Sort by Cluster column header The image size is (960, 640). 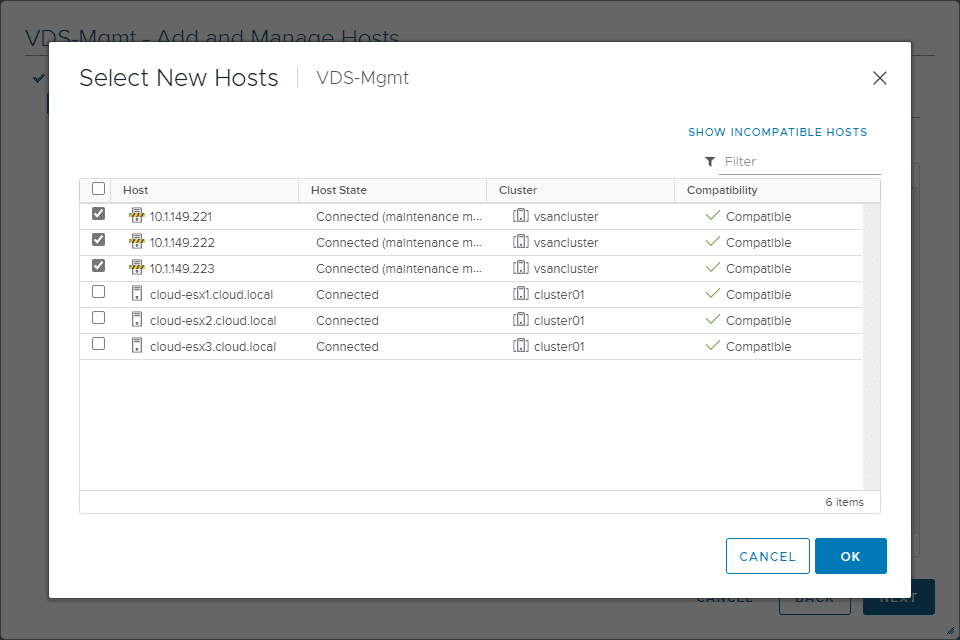[x=518, y=190]
